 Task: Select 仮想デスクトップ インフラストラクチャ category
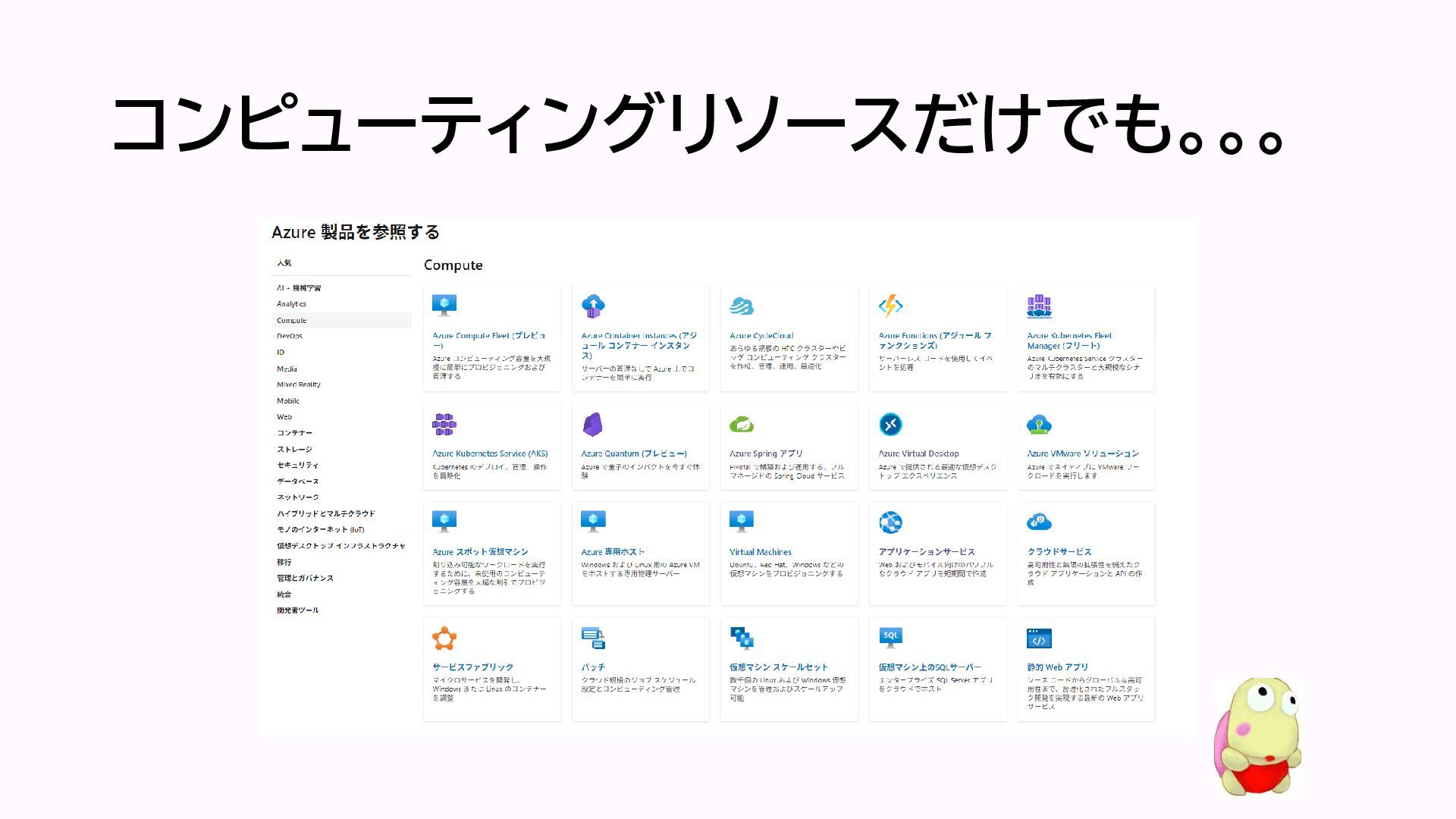pyautogui.click(x=341, y=546)
